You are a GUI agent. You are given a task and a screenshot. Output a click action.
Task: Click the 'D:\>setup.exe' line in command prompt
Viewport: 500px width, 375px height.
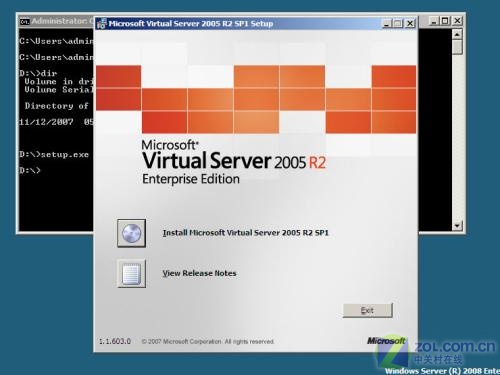[x=54, y=154]
